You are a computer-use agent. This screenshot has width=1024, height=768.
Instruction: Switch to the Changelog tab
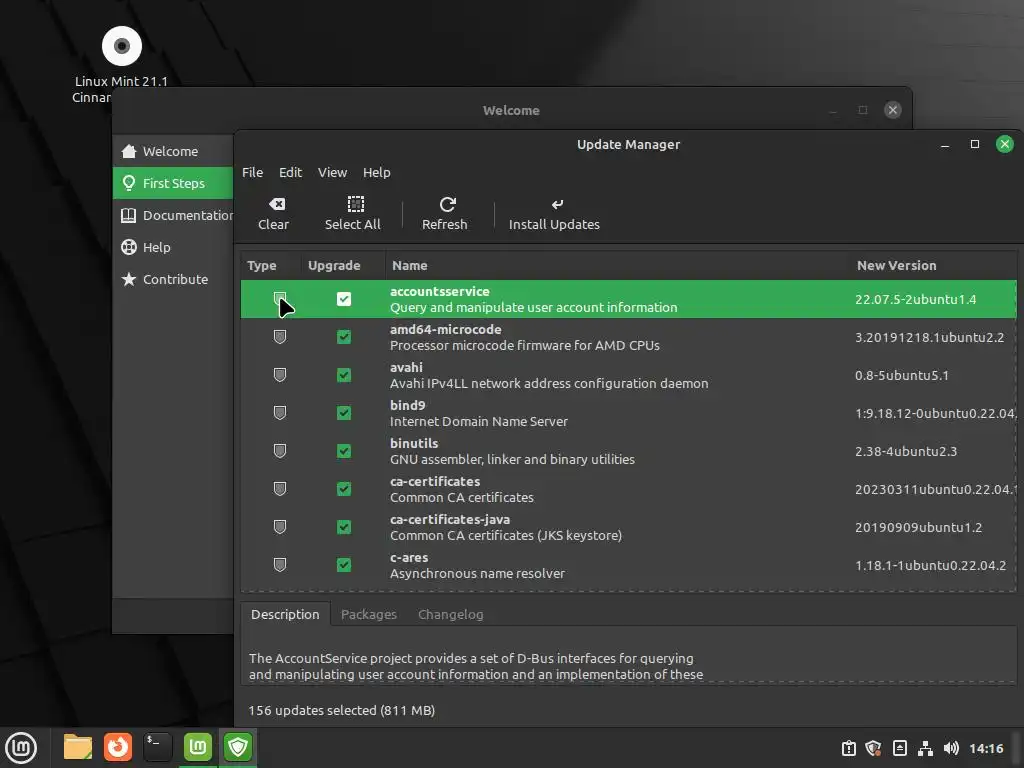coord(451,615)
